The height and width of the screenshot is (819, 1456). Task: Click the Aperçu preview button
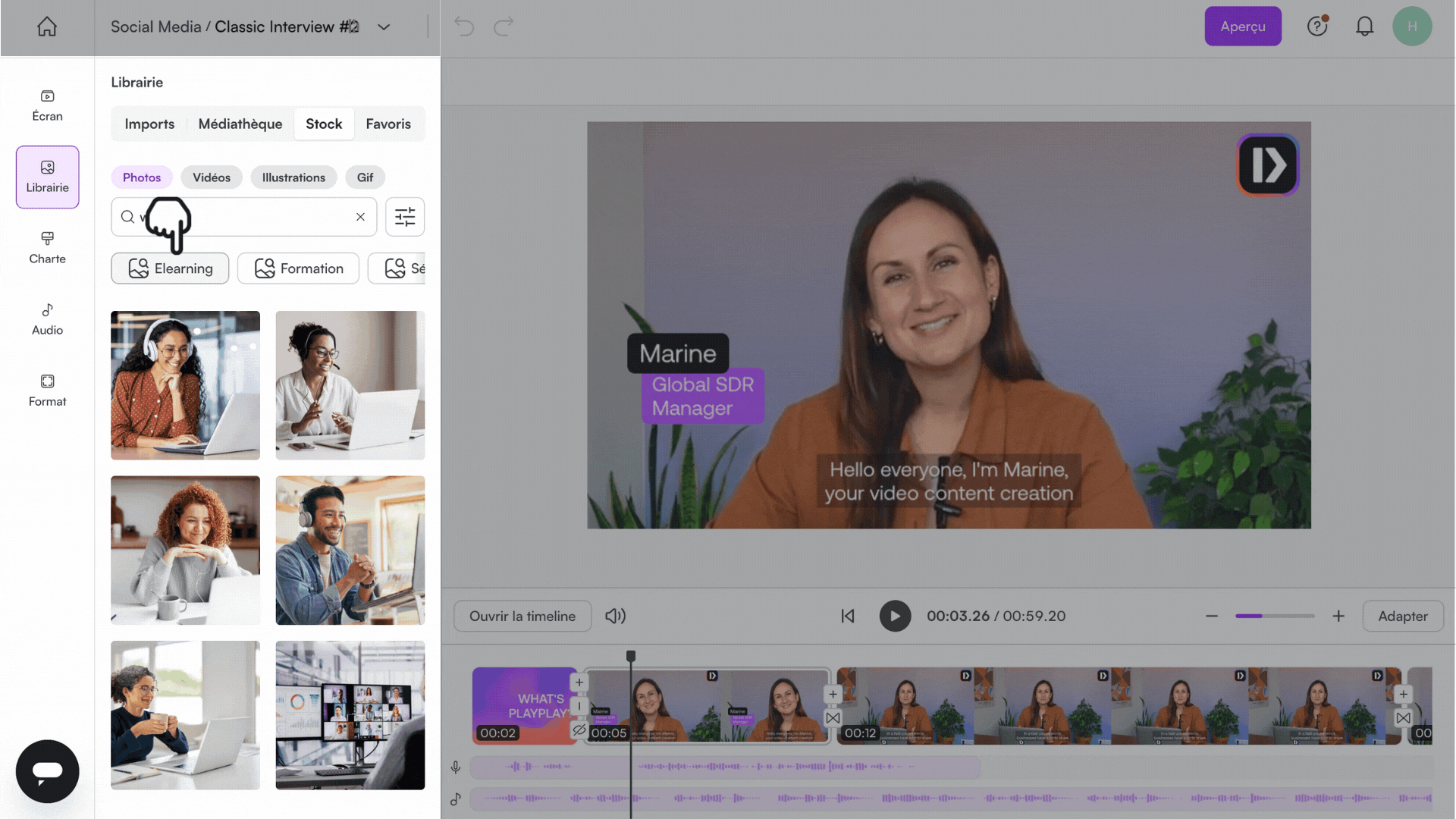[x=1242, y=27]
